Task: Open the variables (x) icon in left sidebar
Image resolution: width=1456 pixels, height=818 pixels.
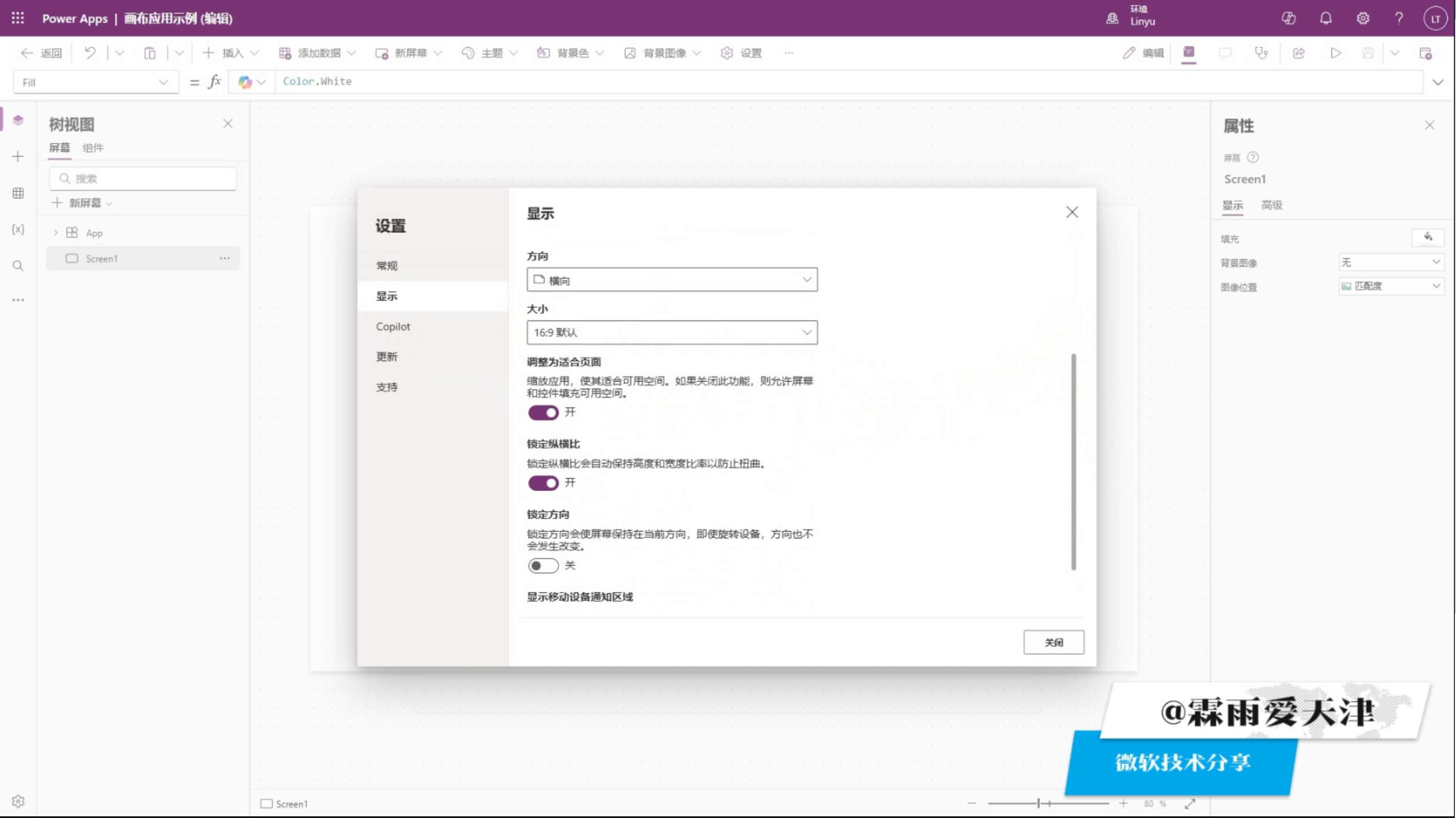Action: click(x=18, y=229)
